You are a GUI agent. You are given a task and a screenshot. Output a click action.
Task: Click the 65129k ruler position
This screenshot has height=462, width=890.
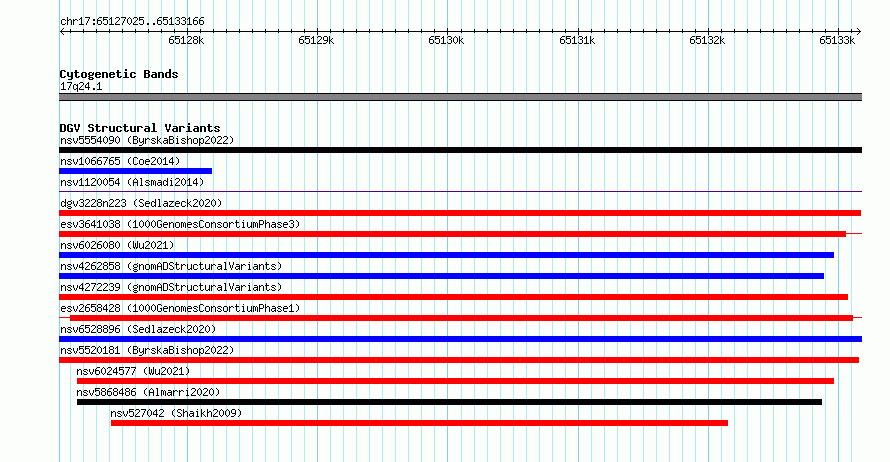tap(316, 40)
